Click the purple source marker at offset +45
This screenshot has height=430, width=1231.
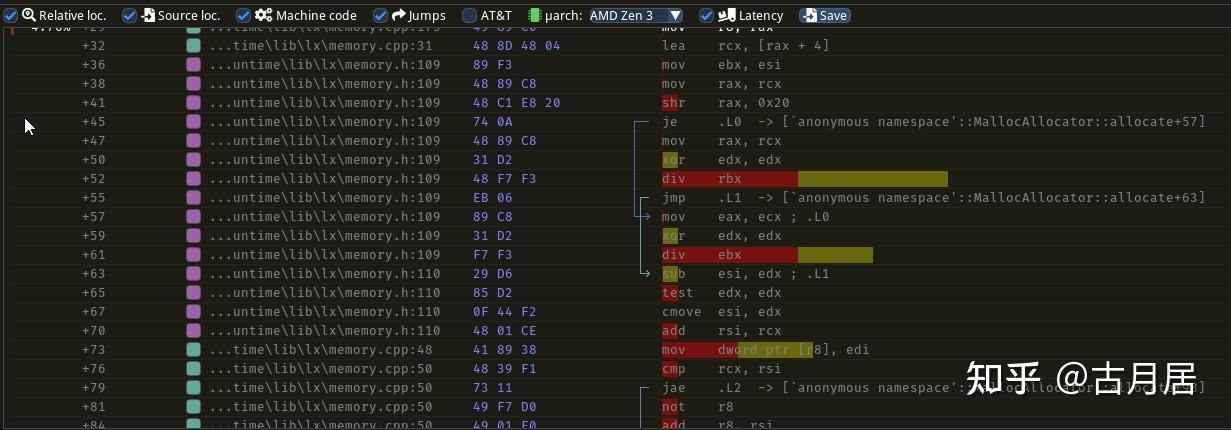click(x=193, y=121)
